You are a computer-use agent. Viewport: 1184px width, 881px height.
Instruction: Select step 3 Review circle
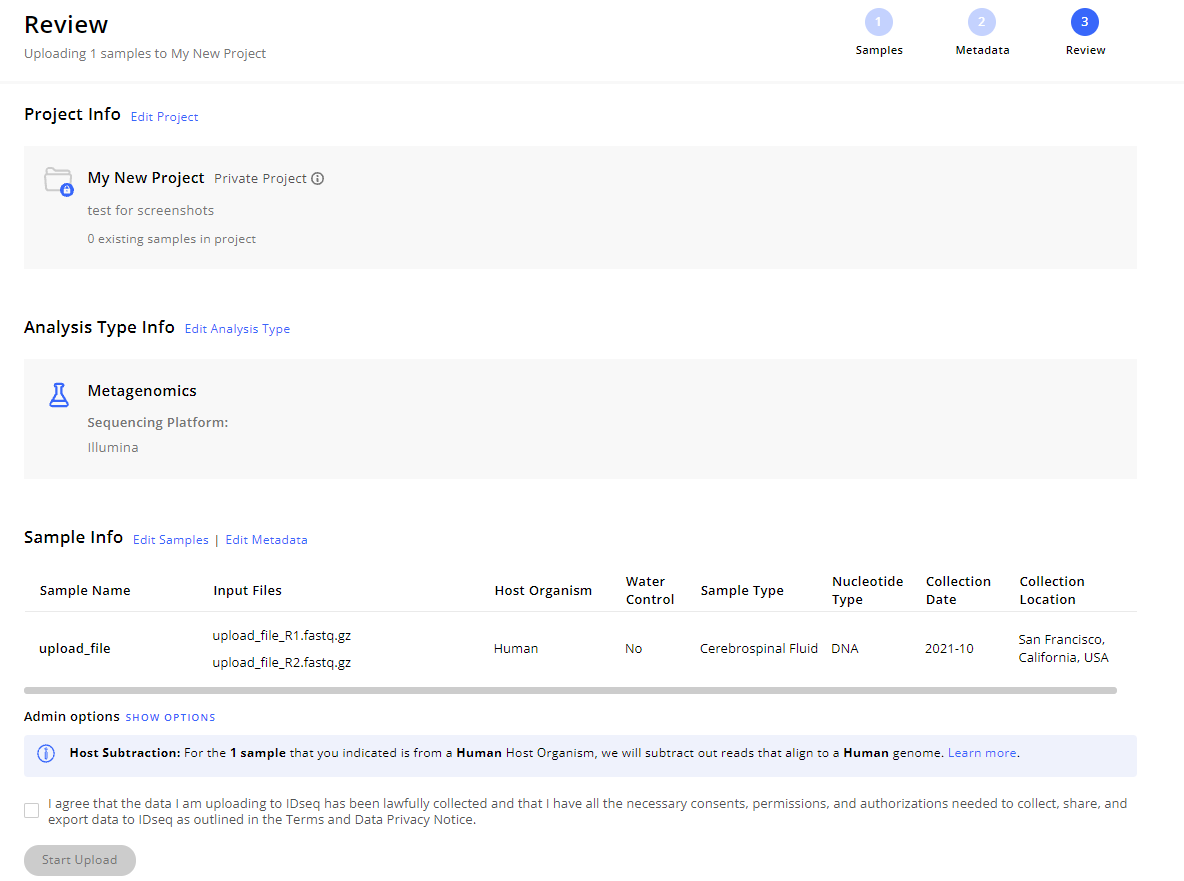(1085, 22)
